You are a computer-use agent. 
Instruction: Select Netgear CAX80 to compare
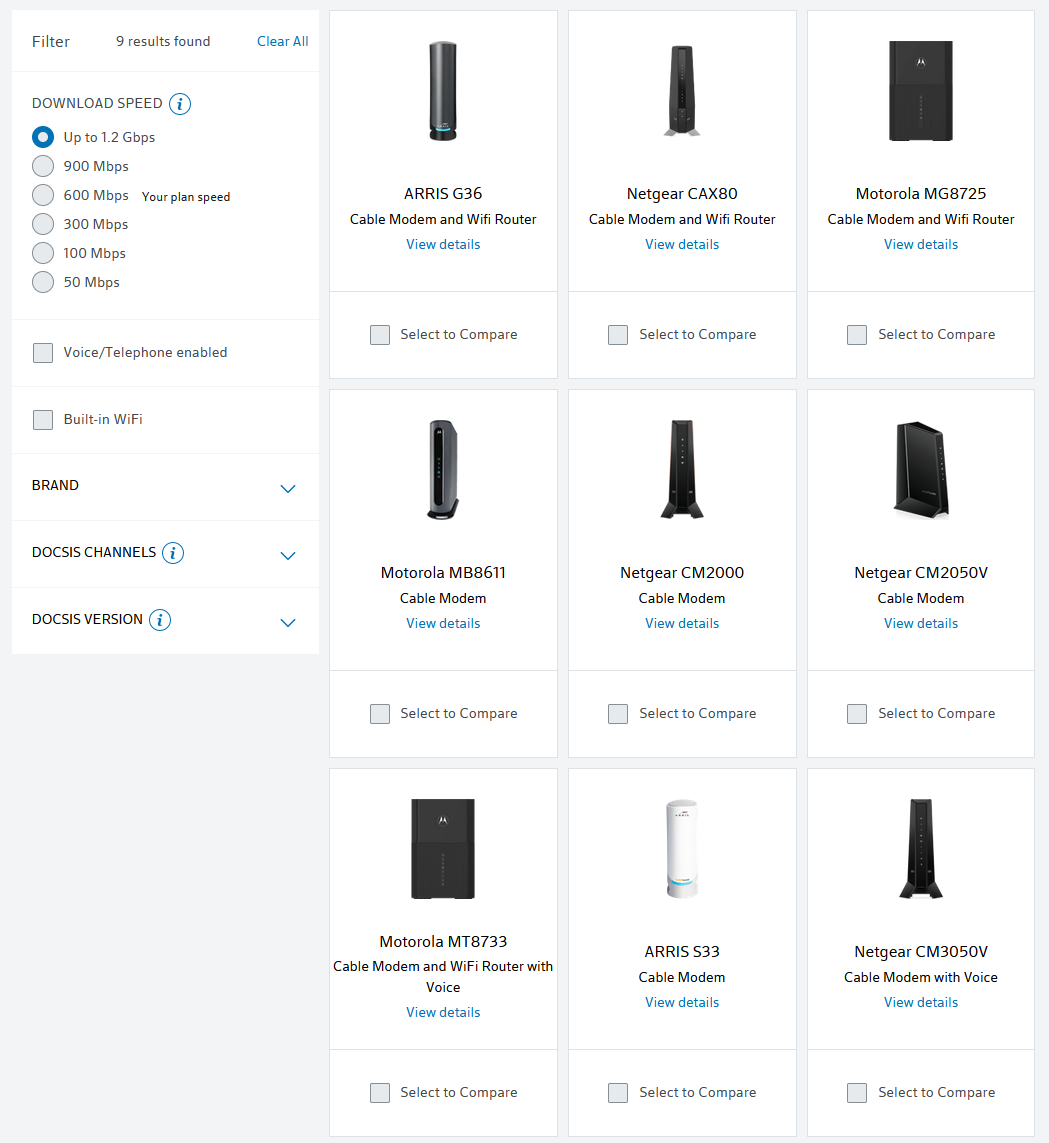click(x=618, y=335)
